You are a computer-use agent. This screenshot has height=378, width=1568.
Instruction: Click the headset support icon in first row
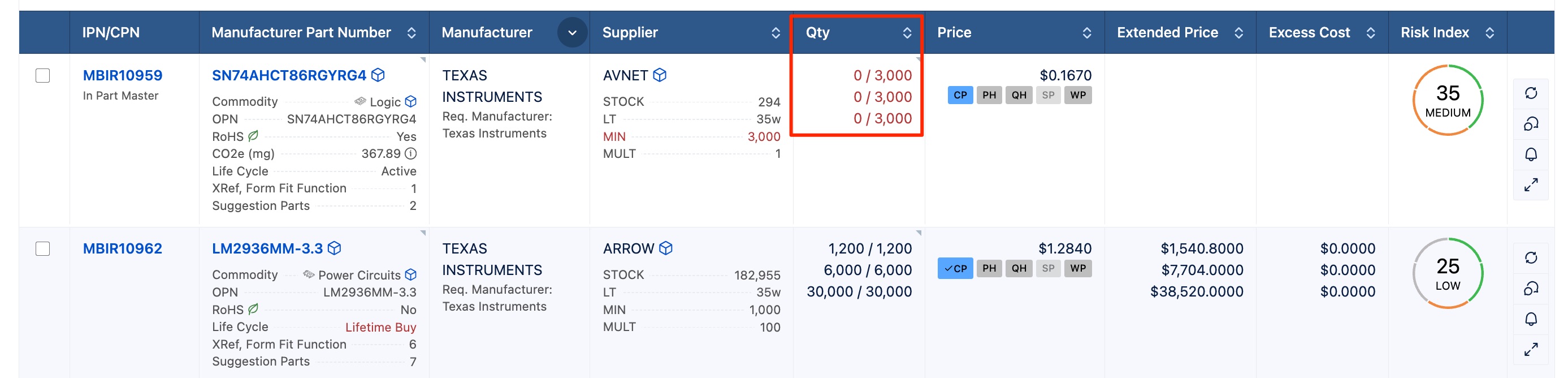(1531, 124)
